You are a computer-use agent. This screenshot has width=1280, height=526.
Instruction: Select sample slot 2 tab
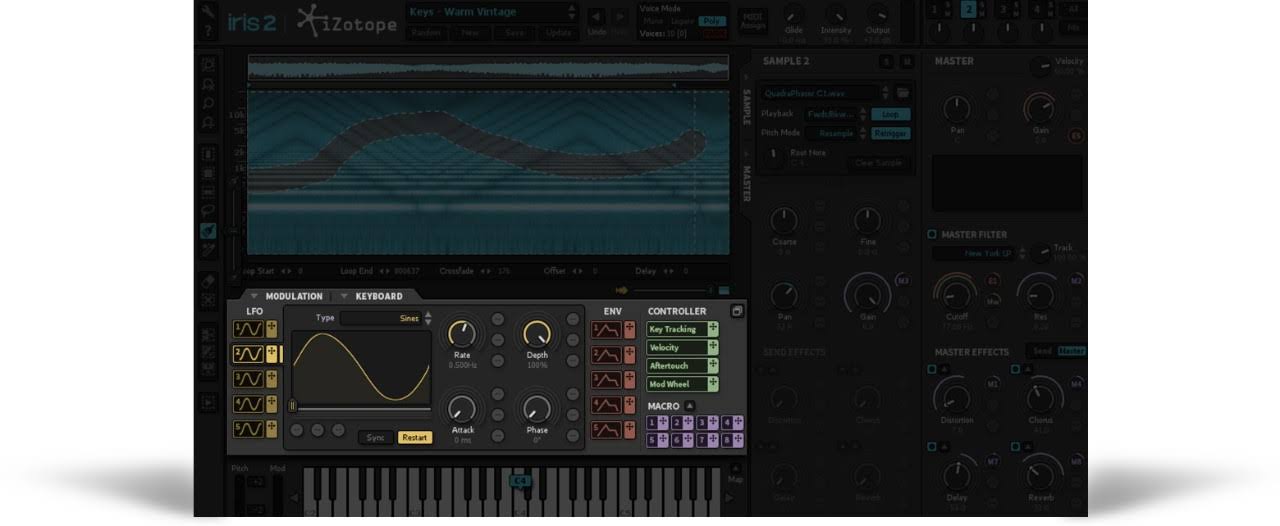[x=968, y=9]
